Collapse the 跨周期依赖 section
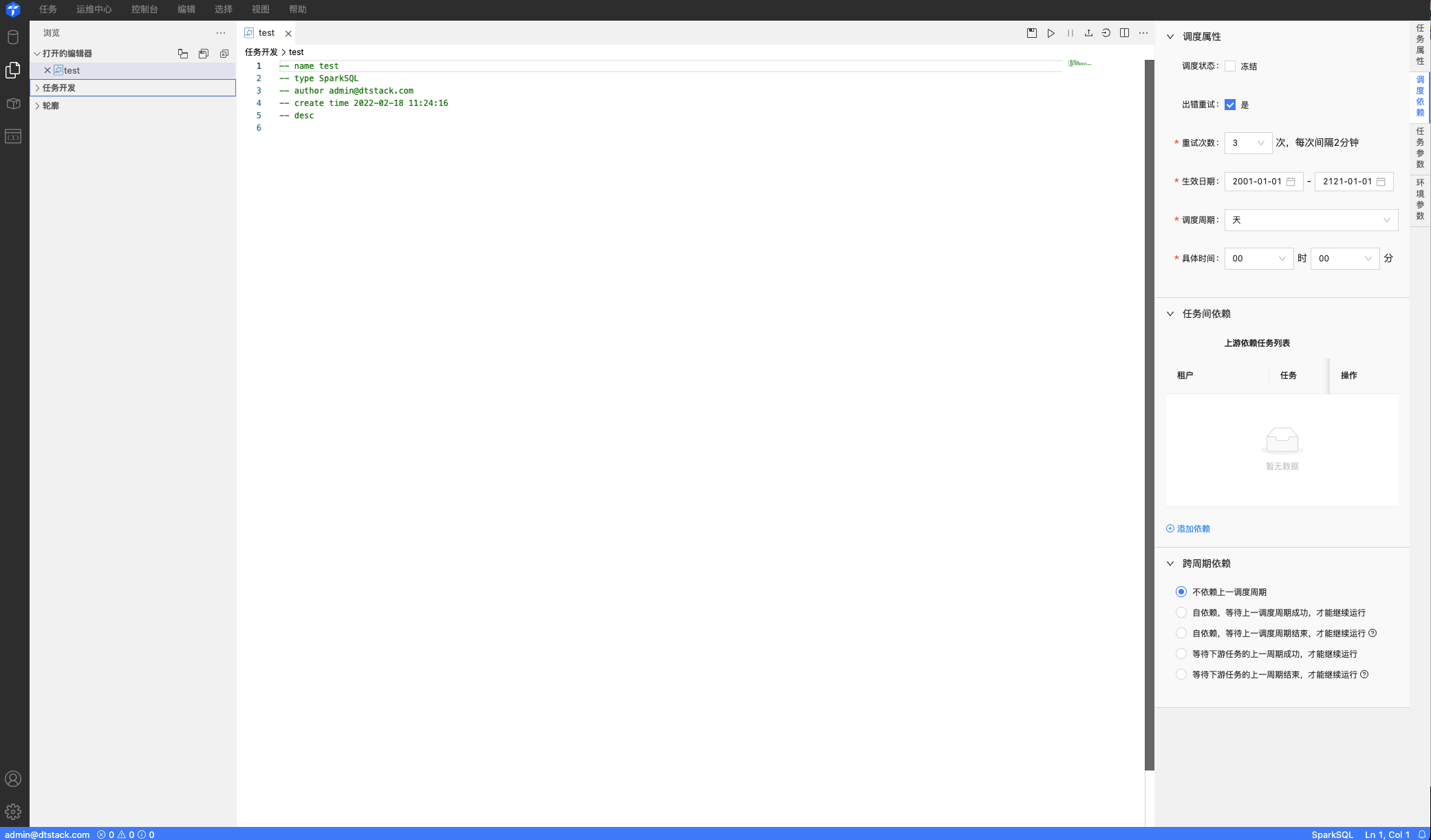This screenshot has height=840, width=1431. pos(1170,563)
